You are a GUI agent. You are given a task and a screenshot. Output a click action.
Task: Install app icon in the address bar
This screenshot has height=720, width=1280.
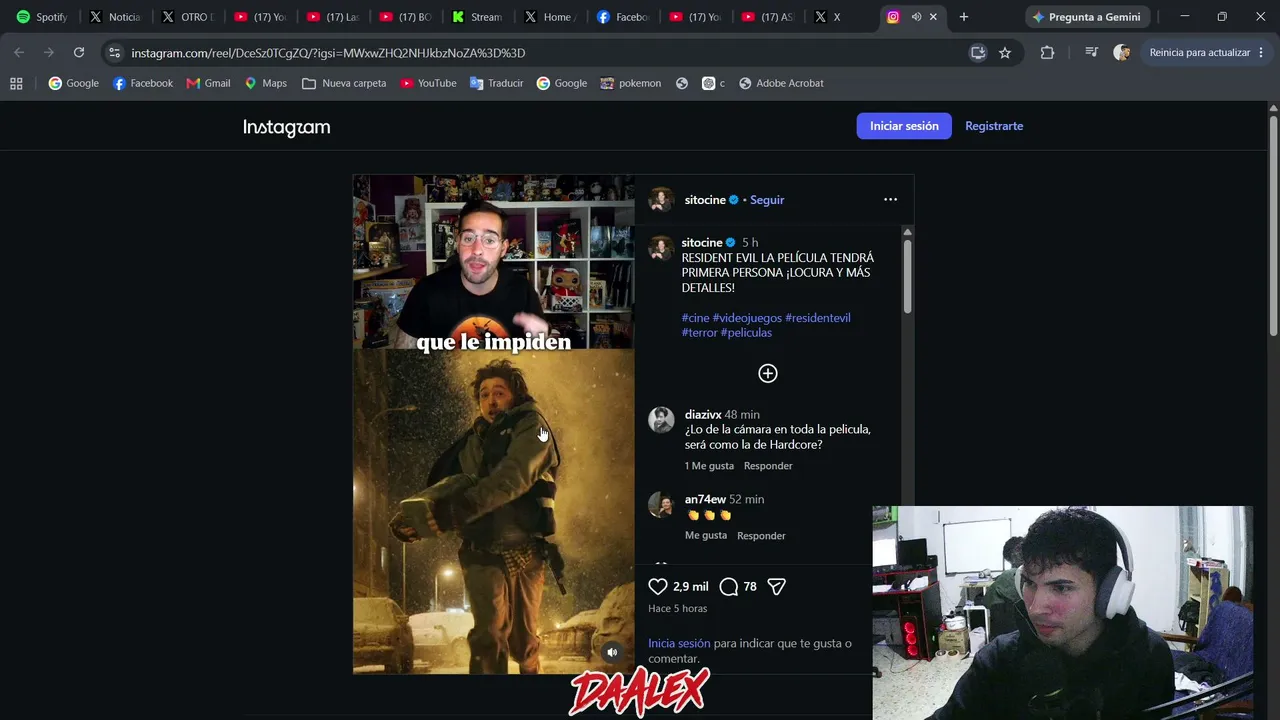pos(978,53)
